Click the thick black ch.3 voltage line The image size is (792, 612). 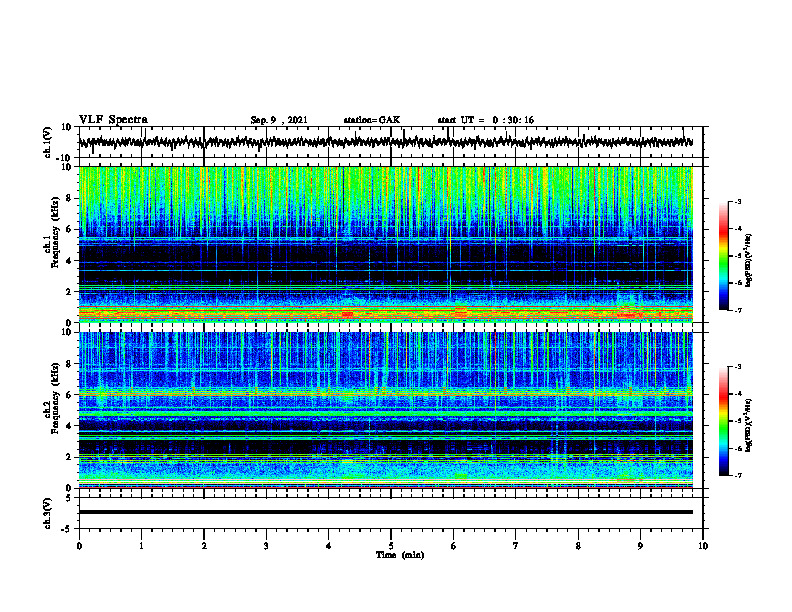click(385, 512)
